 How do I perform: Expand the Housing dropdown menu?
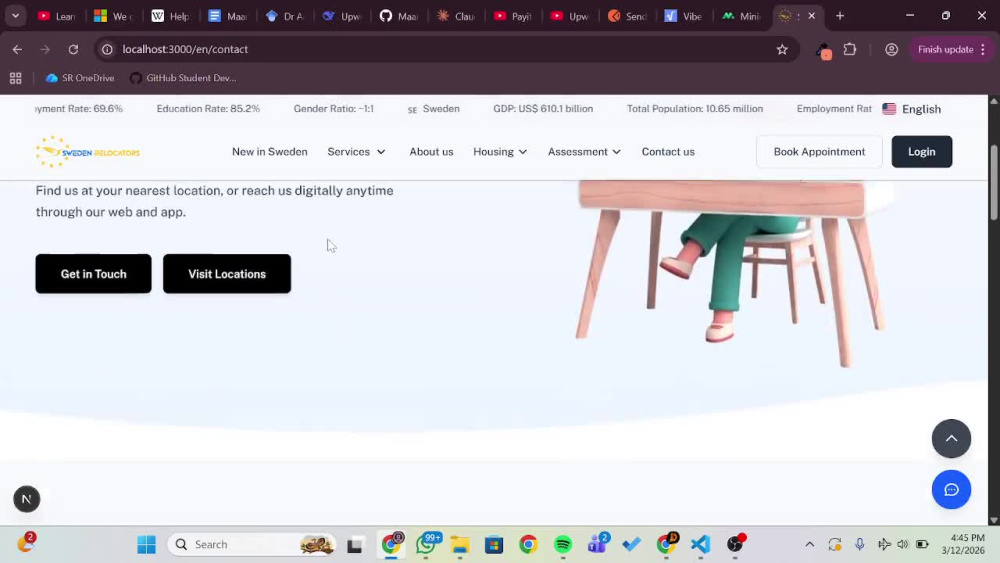point(500,152)
